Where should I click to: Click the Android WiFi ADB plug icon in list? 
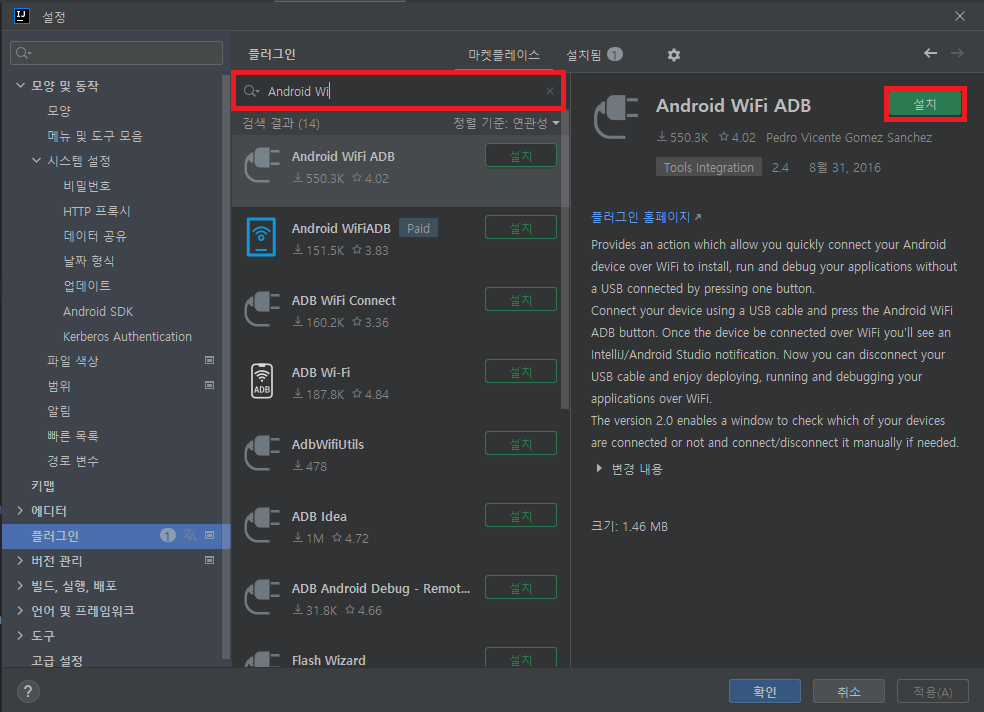pyautogui.click(x=262, y=166)
